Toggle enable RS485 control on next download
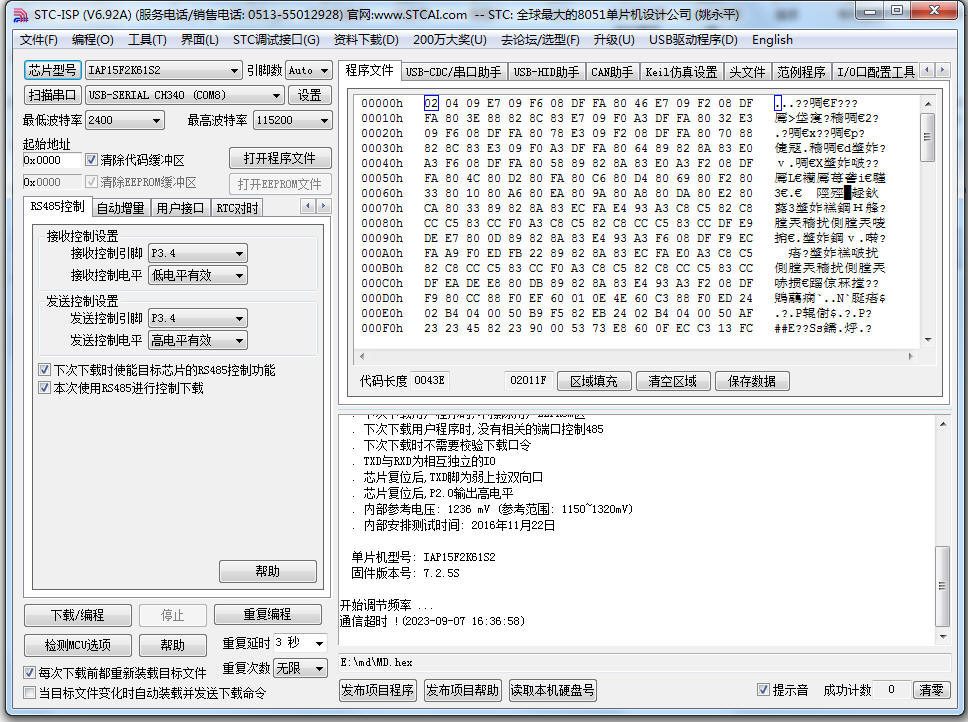Viewport: 968px width, 722px height. click(x=44, y=370)
